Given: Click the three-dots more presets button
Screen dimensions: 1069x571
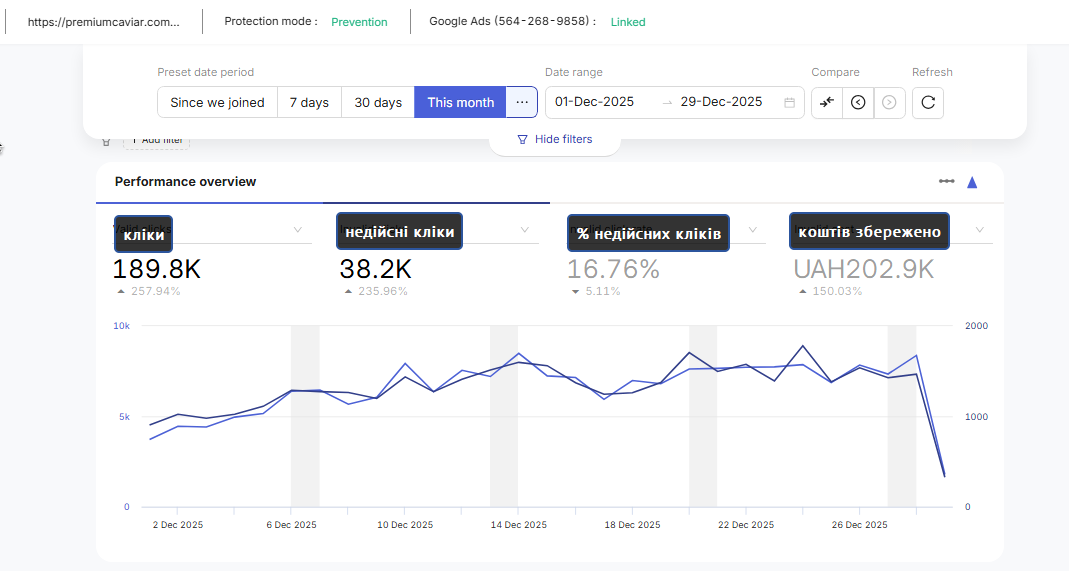Looking at the screenshot, I should (x=522, y=102).
